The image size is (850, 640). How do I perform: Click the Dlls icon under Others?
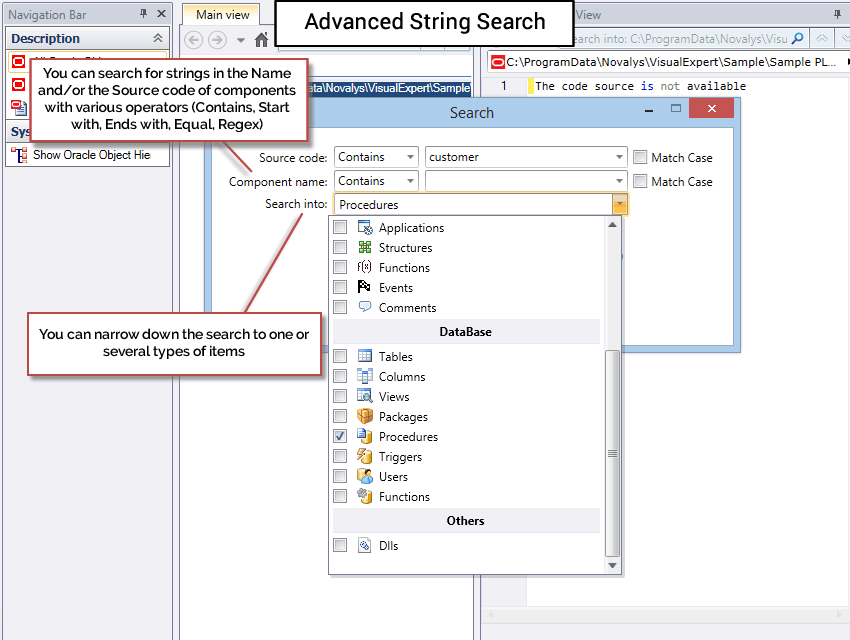[x=364, y=546]
